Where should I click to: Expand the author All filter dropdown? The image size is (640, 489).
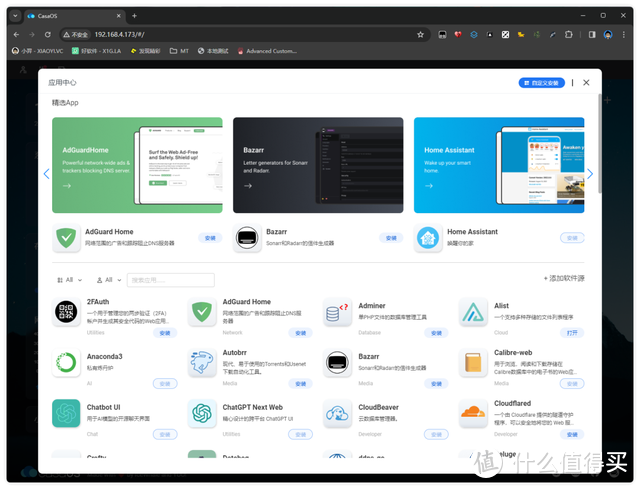pos(109,280)
